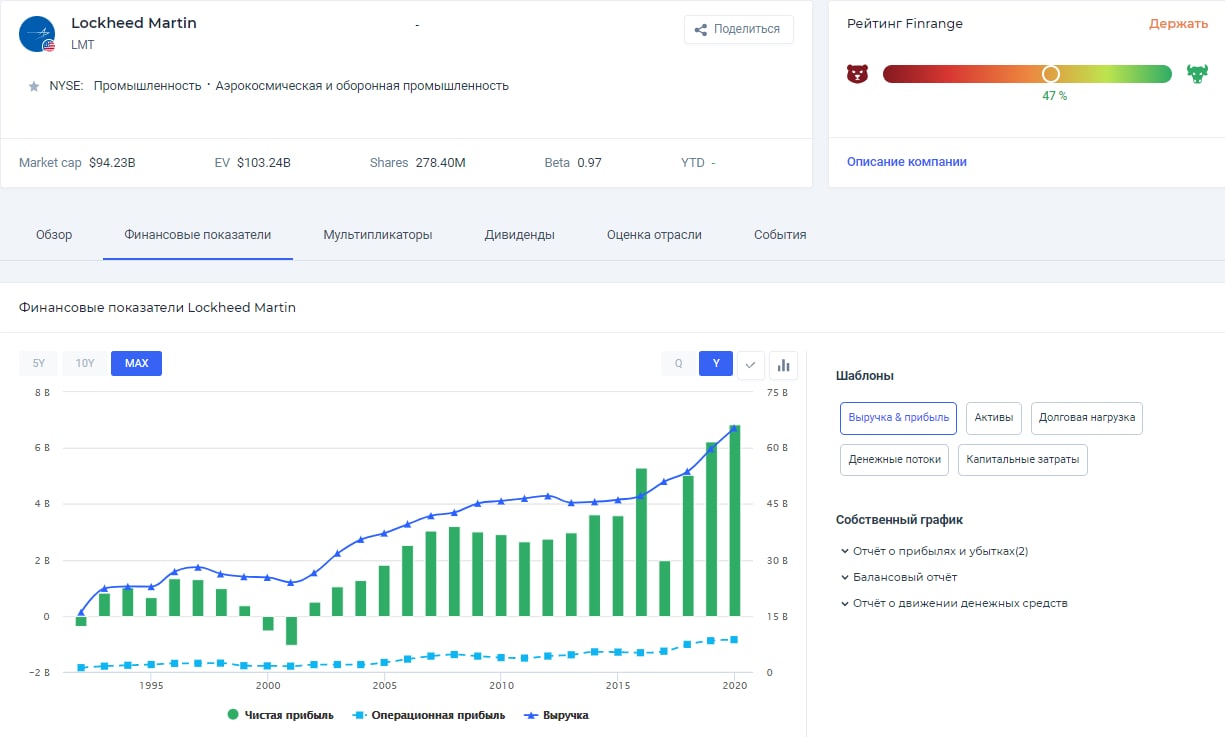Click the red bear icon in rating

point(857,74)
